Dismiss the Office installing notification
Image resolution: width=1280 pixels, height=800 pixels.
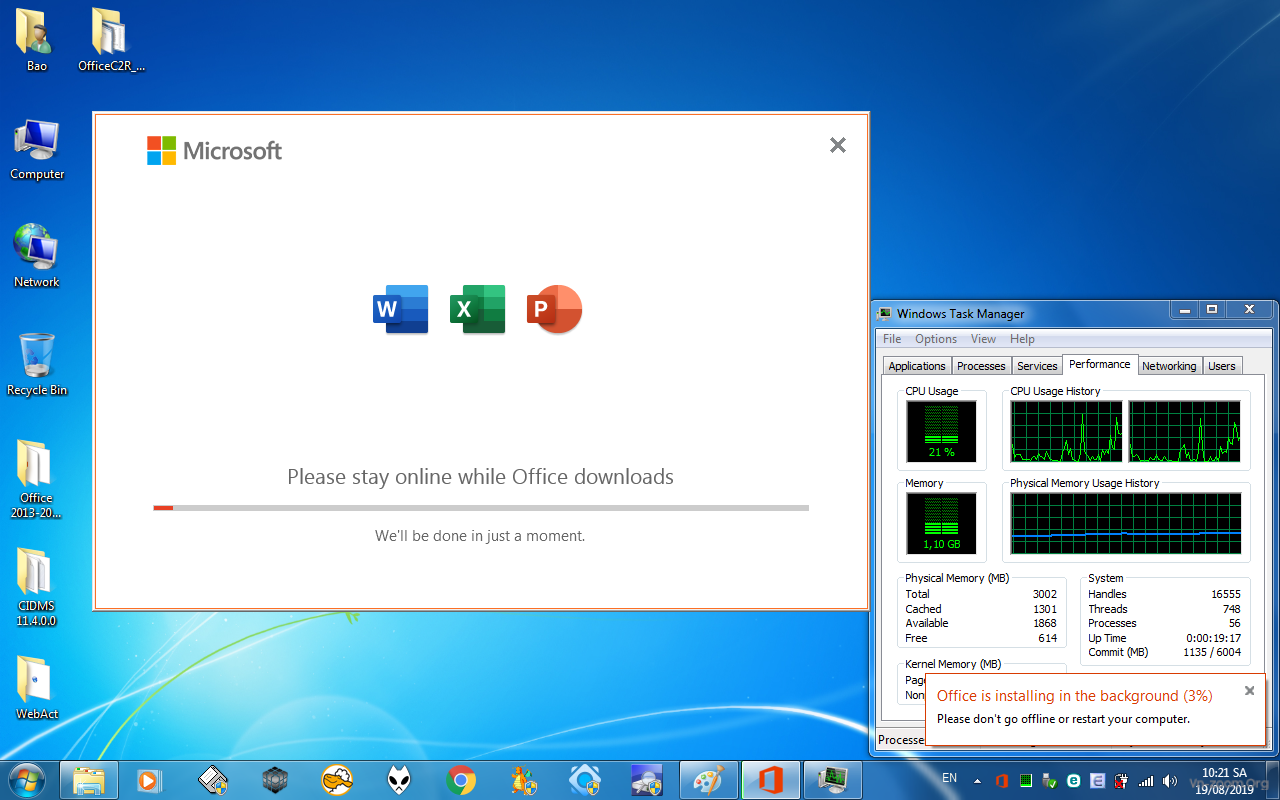coord(1249,690)
